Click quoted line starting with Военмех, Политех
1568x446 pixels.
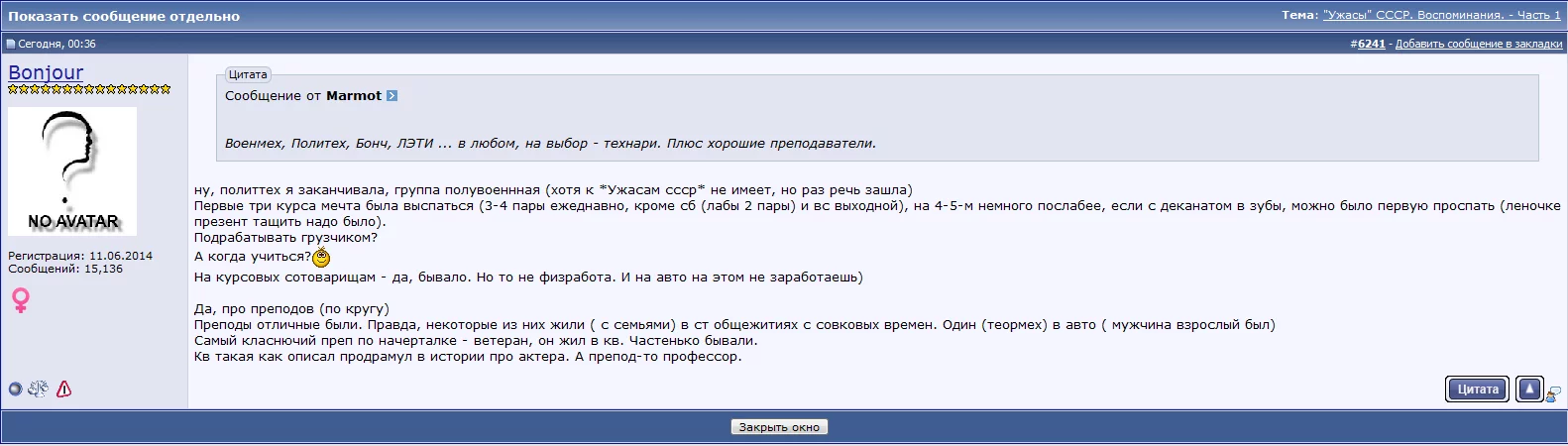550,144
